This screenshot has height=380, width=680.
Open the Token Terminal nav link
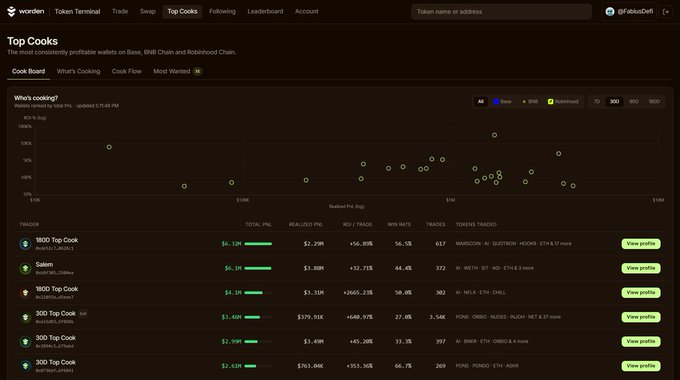pyautogui.click(x=77, y=12)
